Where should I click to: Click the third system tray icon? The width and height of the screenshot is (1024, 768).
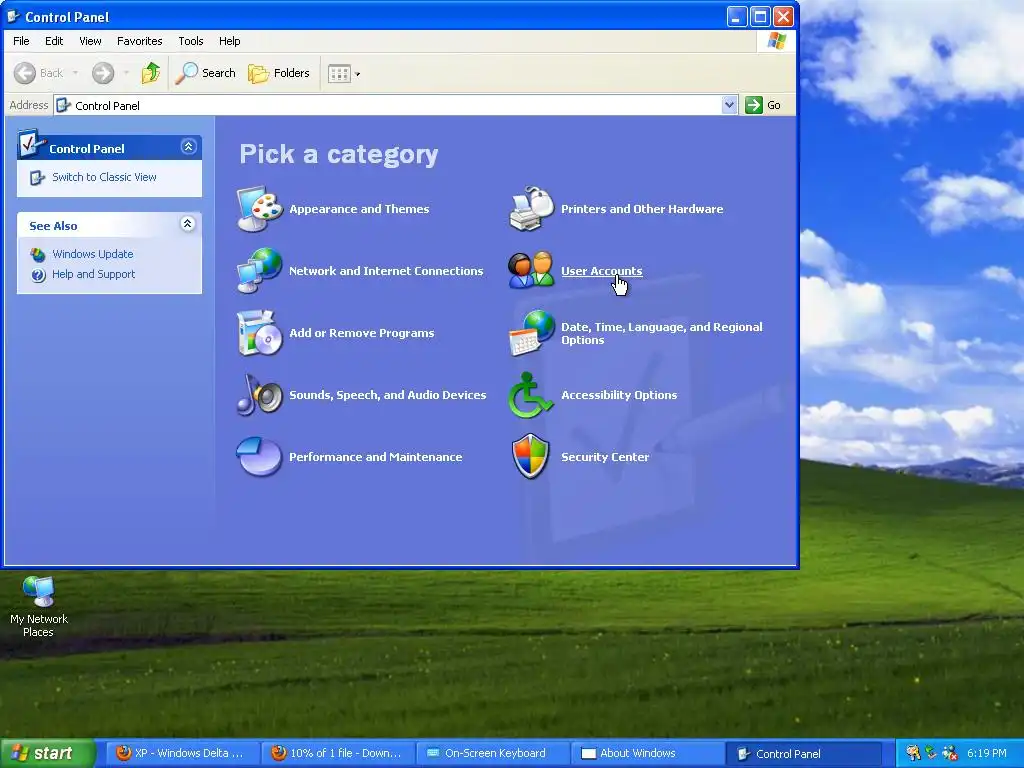coord(950,753)
